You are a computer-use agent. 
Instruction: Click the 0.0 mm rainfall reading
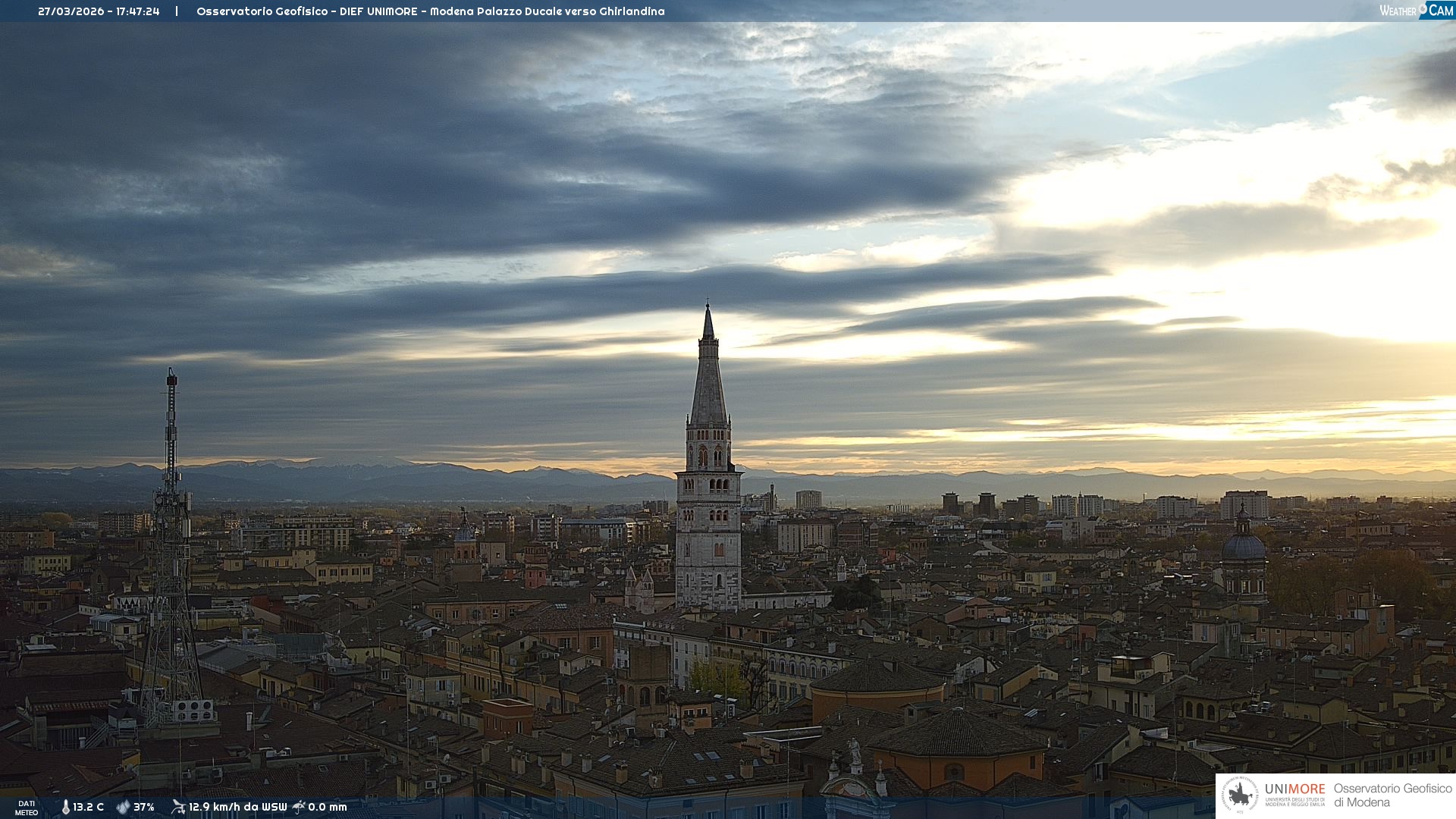tap(328, 807)
